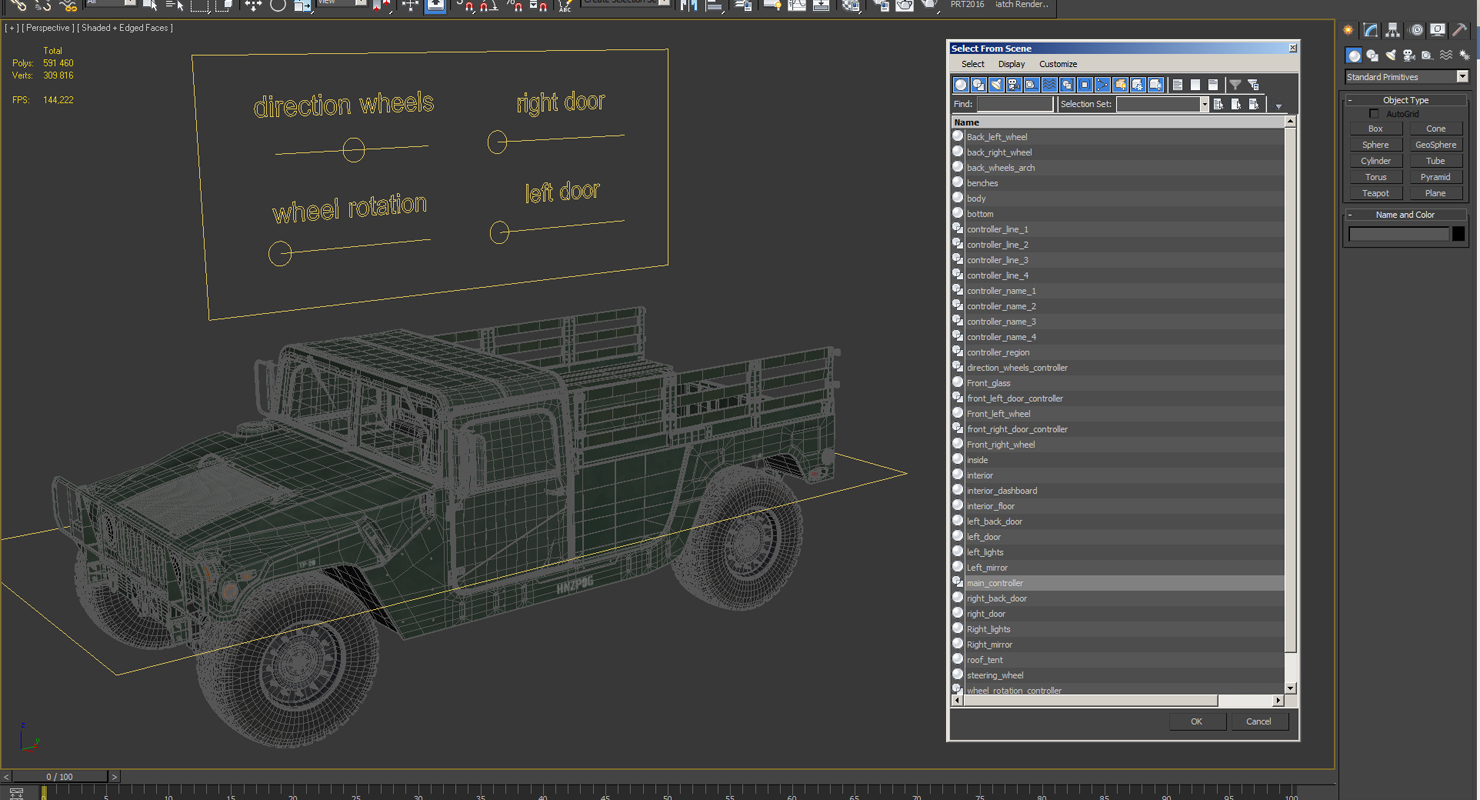Select Helpers category in Create panel

pyautogui.click(x=1427, y=56)
